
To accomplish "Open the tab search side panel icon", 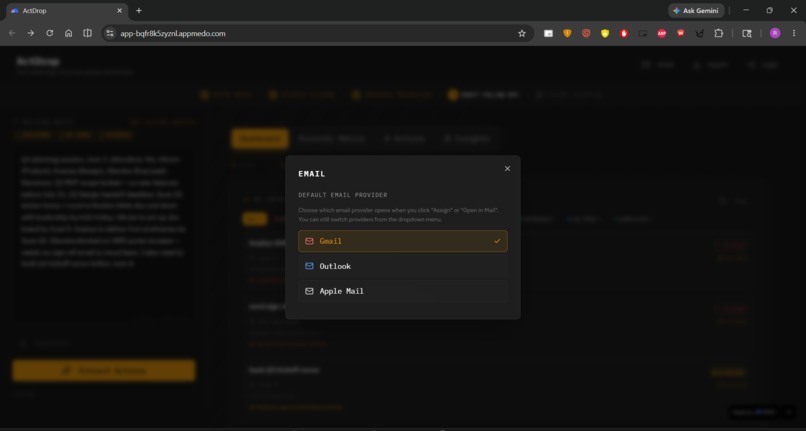I will [747, 33].
